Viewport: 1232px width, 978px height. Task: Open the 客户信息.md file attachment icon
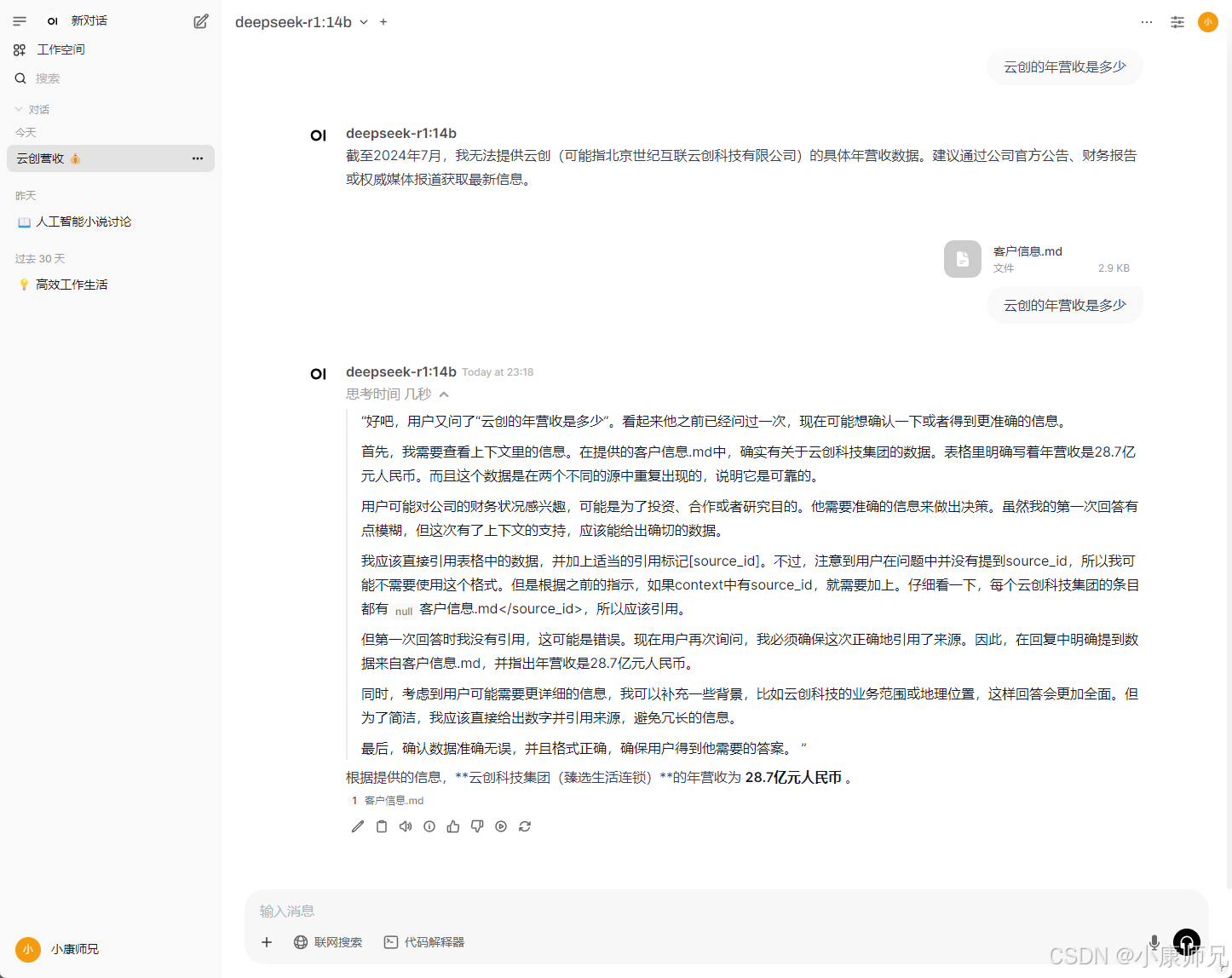[963, 259]
